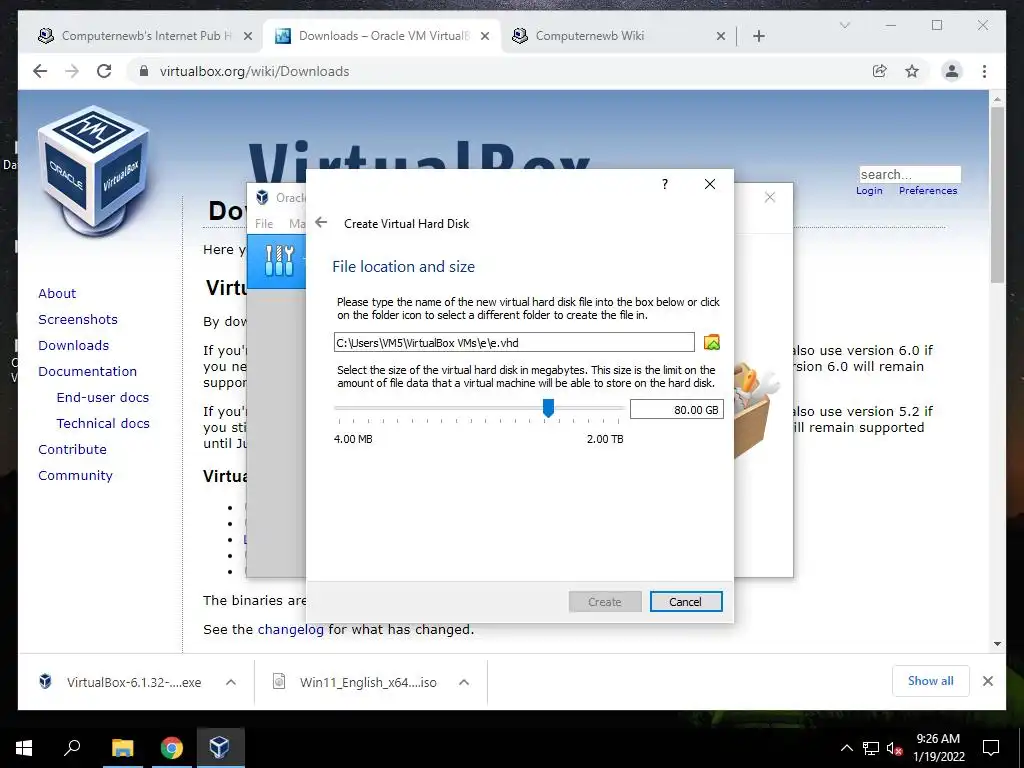Click the disk size field showing 80.00 GB
The image size is (1024, 768).
point(677,409)
